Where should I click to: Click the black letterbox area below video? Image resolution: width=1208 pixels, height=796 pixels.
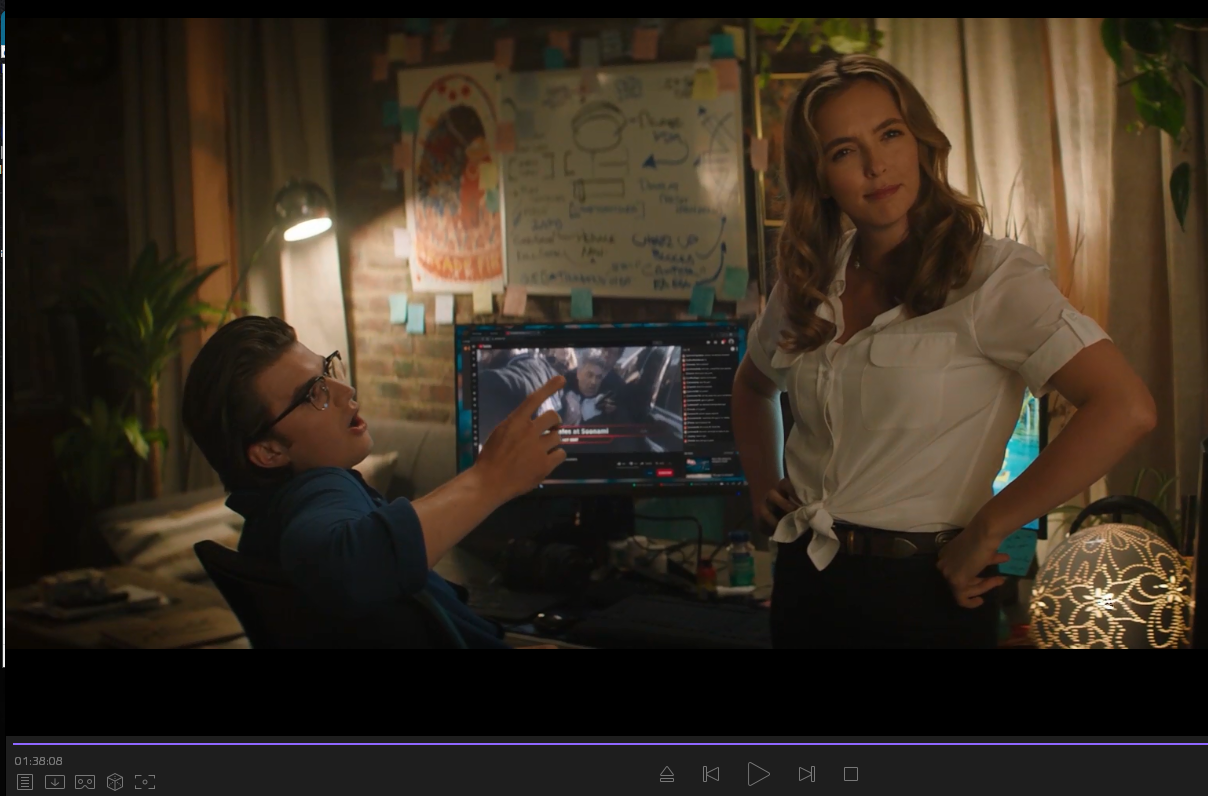[600, 692]
